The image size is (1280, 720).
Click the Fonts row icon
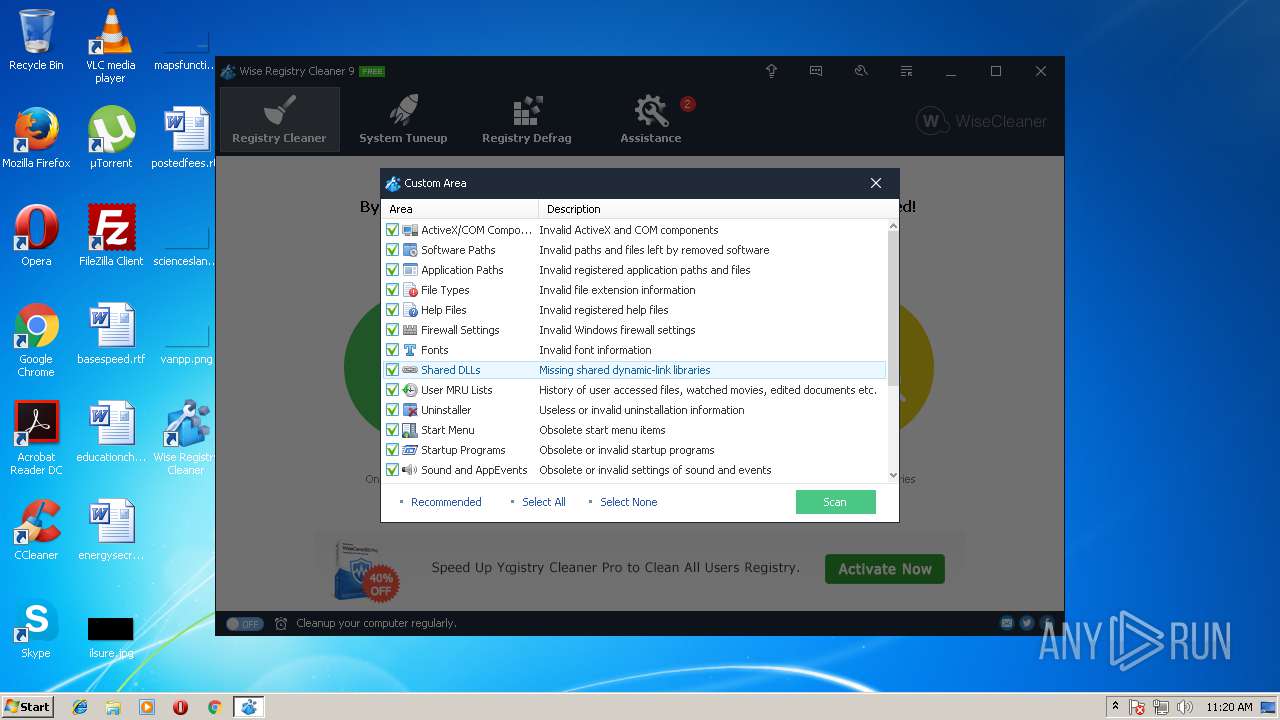click(410, 350)
